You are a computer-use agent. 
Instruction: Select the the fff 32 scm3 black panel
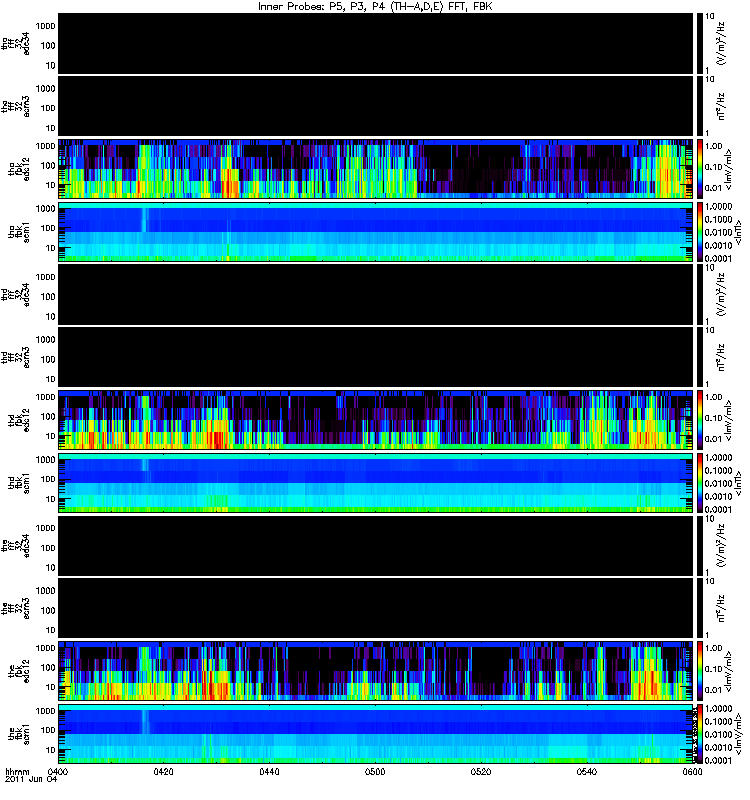[376, 609]
